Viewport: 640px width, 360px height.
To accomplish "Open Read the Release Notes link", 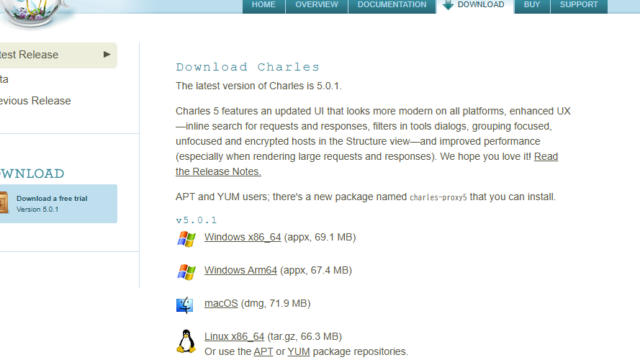I will click(x=218, y=172).
